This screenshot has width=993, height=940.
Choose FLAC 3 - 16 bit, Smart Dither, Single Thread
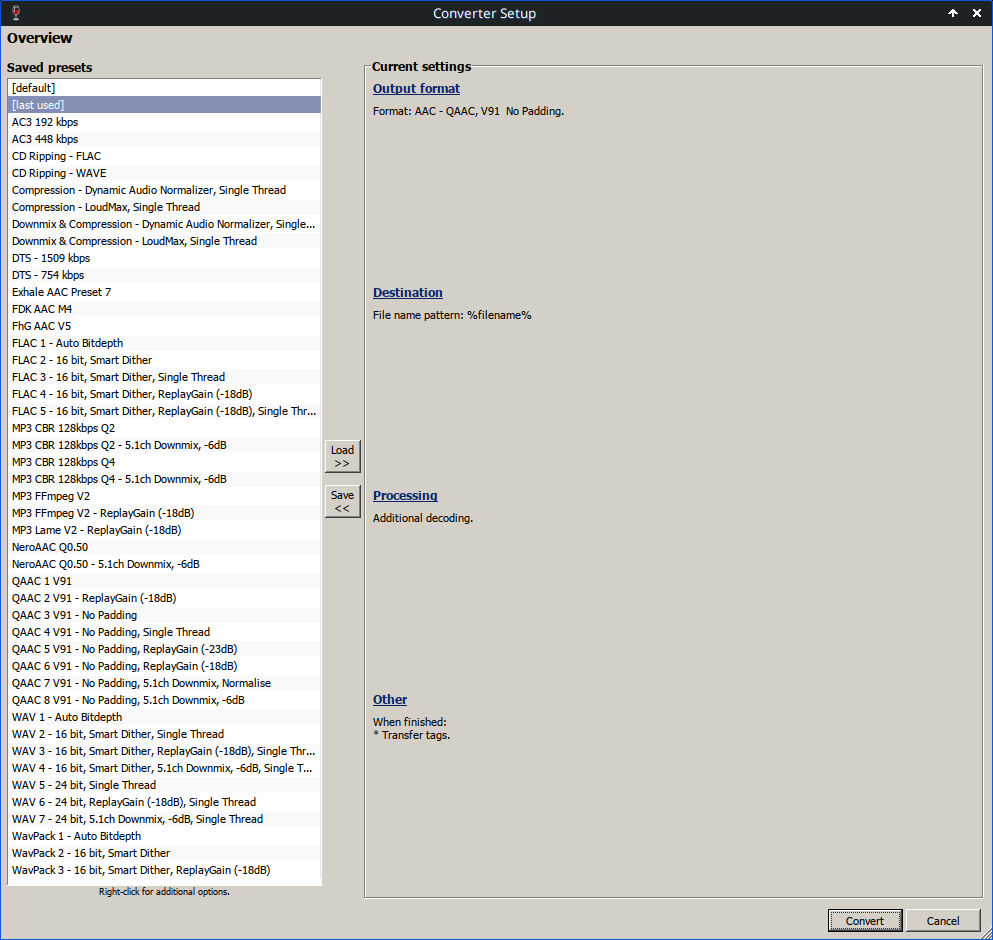coord(164,377)
